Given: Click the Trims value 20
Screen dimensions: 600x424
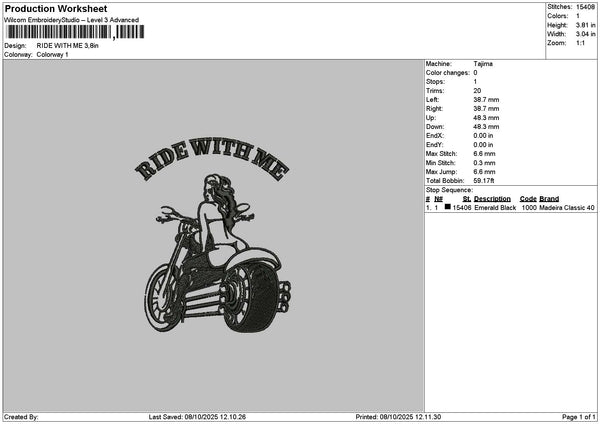Looking at the screenshot, I should [477, 91].
